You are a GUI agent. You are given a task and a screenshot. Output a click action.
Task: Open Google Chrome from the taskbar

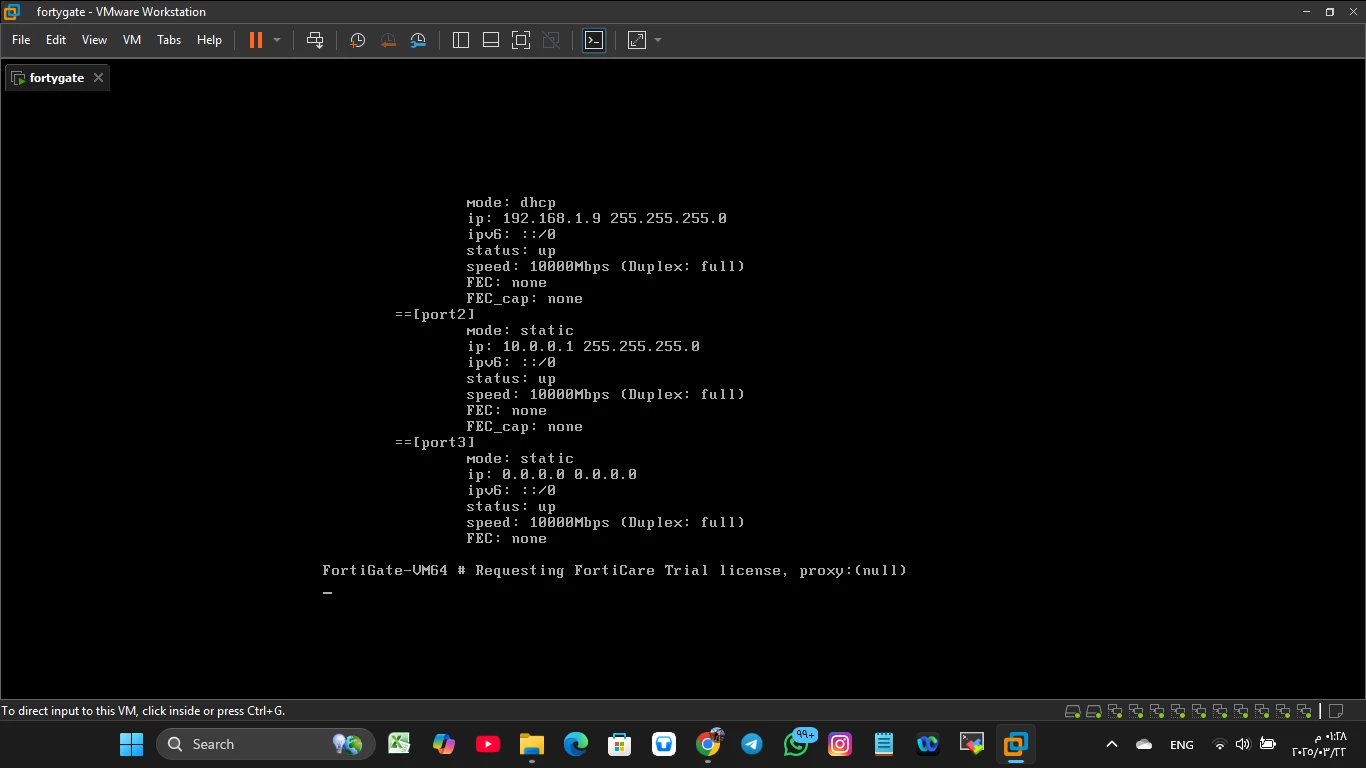coord(709,744)
